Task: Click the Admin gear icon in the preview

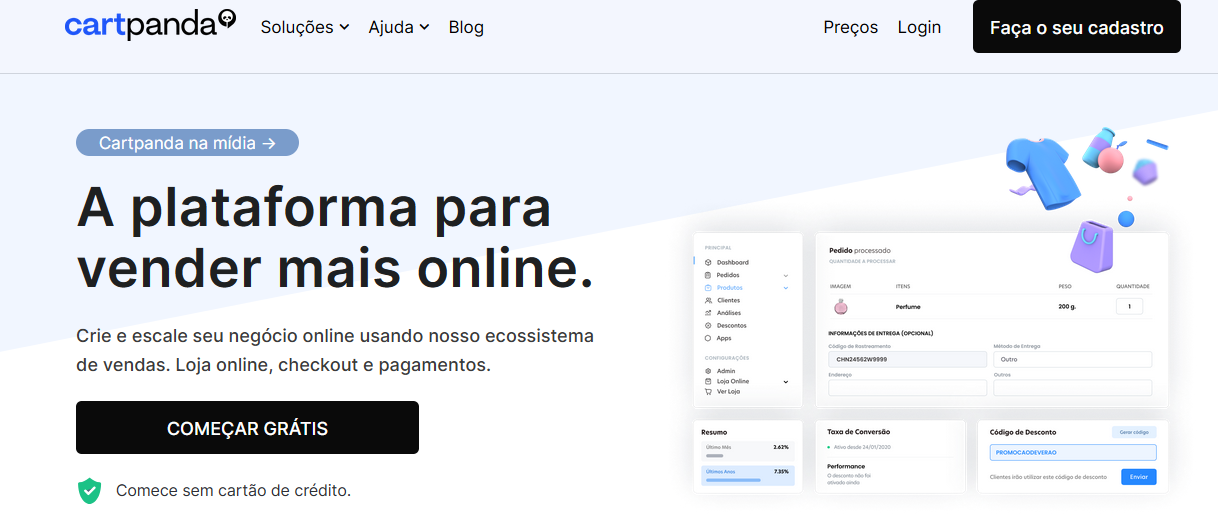Action: point(708,371)
